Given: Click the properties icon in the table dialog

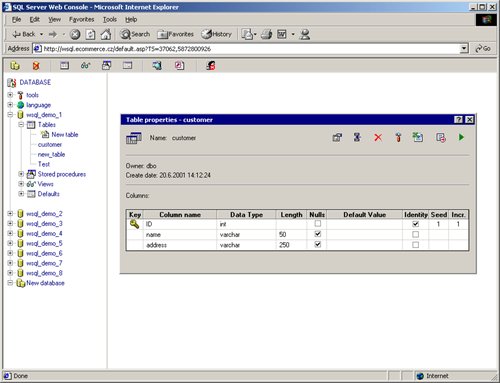Looking at the screenshot, I should pyautogui.click(x=337, y=137).
